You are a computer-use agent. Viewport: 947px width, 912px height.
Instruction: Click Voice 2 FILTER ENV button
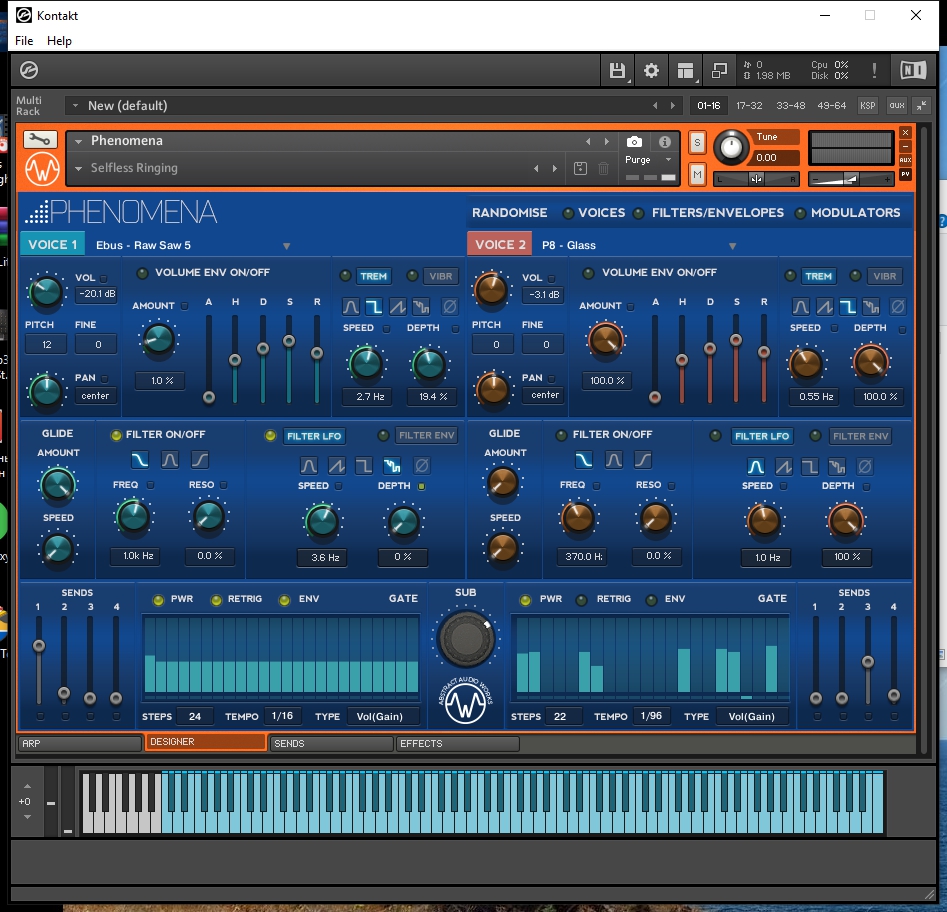tap(861, 436)
